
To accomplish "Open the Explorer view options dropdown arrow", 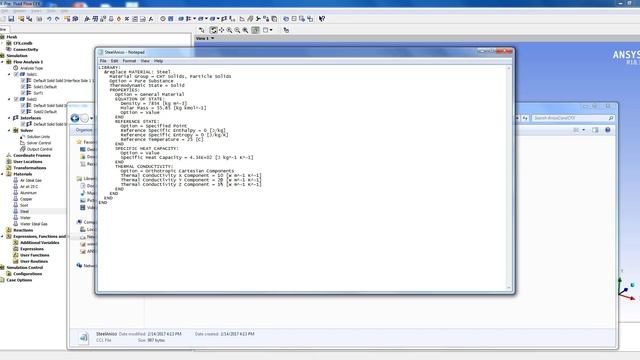I will (584, 130).
